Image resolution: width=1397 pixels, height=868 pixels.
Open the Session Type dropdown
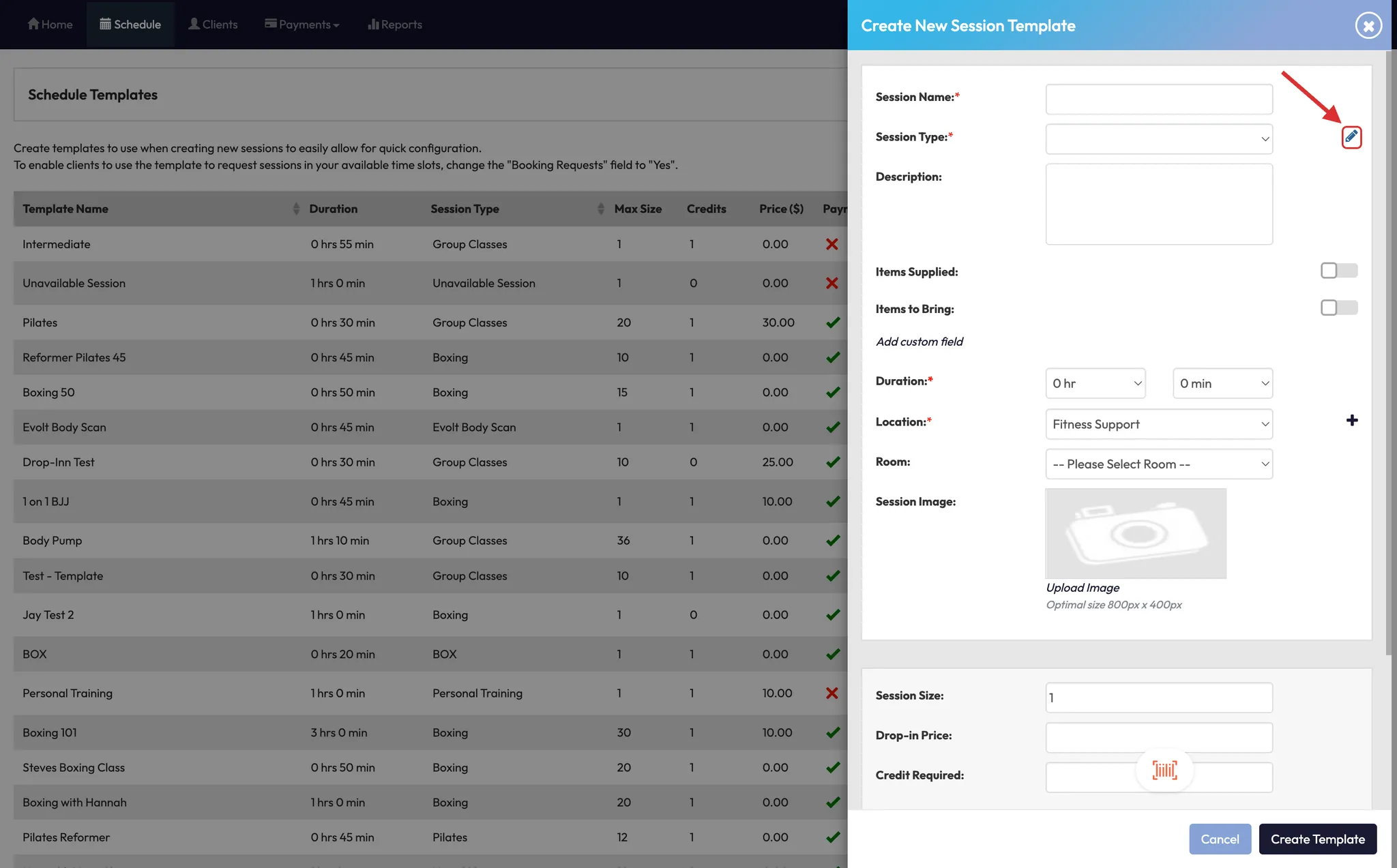coord(1158,139)
